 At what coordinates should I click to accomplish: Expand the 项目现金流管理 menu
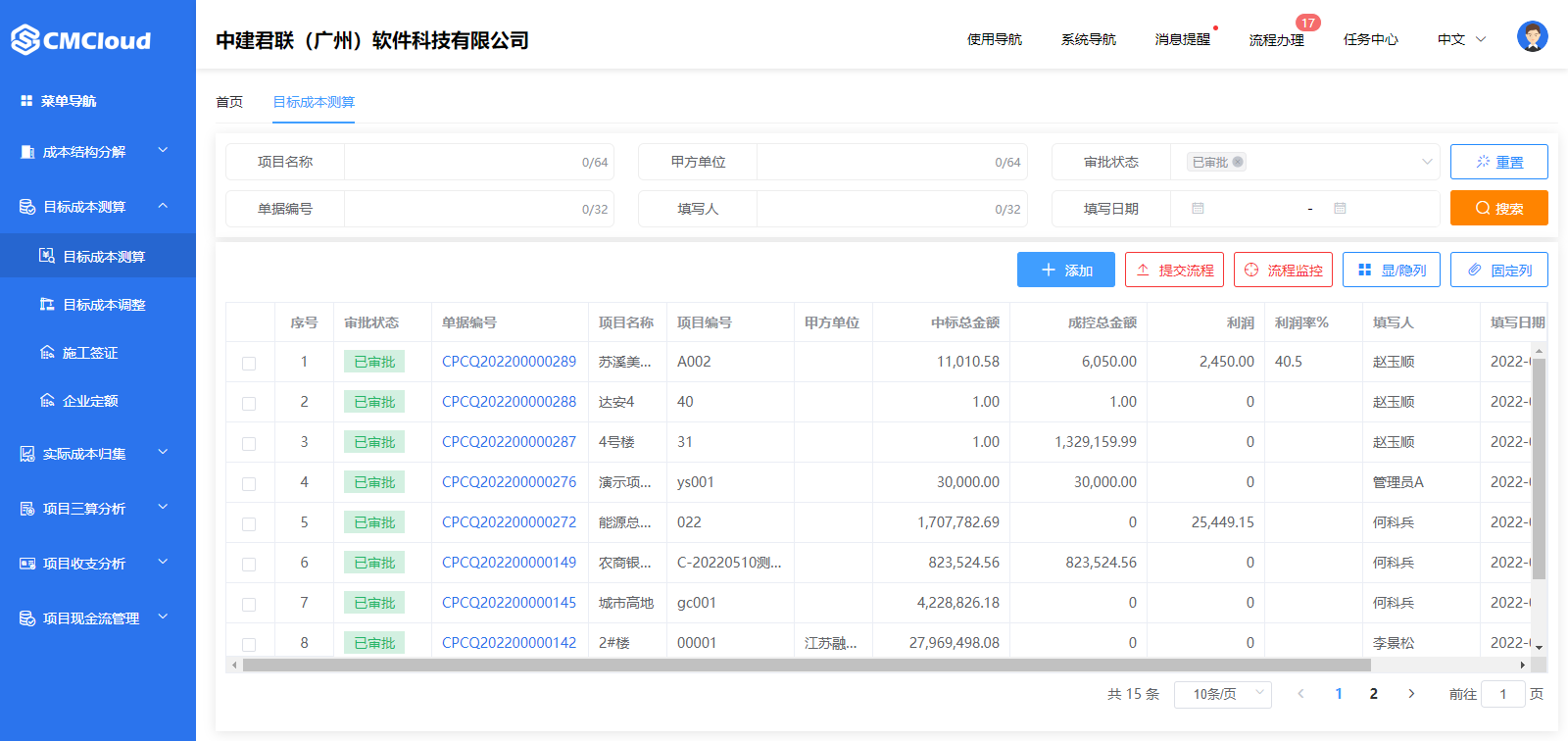[x=163, y=617]
